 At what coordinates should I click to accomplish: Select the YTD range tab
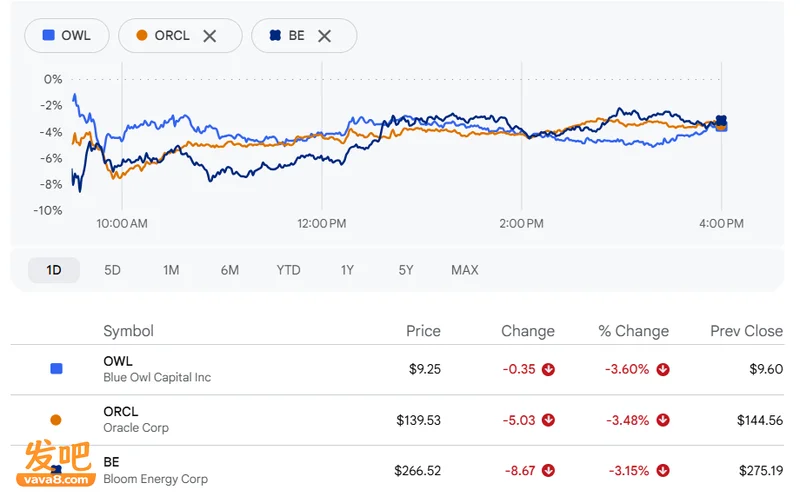pos(288,270)
